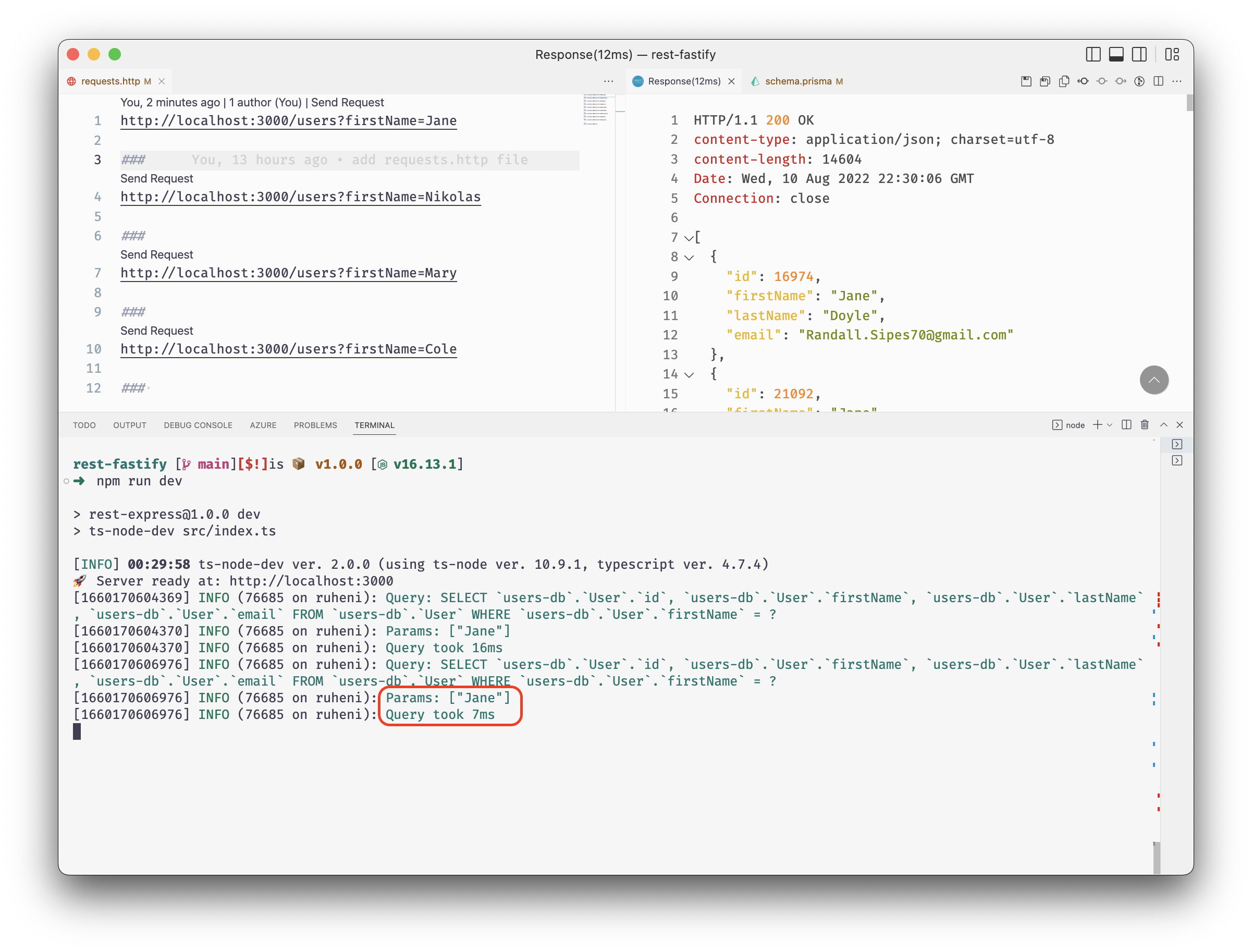Click the save response icon

pos(1026,81)
